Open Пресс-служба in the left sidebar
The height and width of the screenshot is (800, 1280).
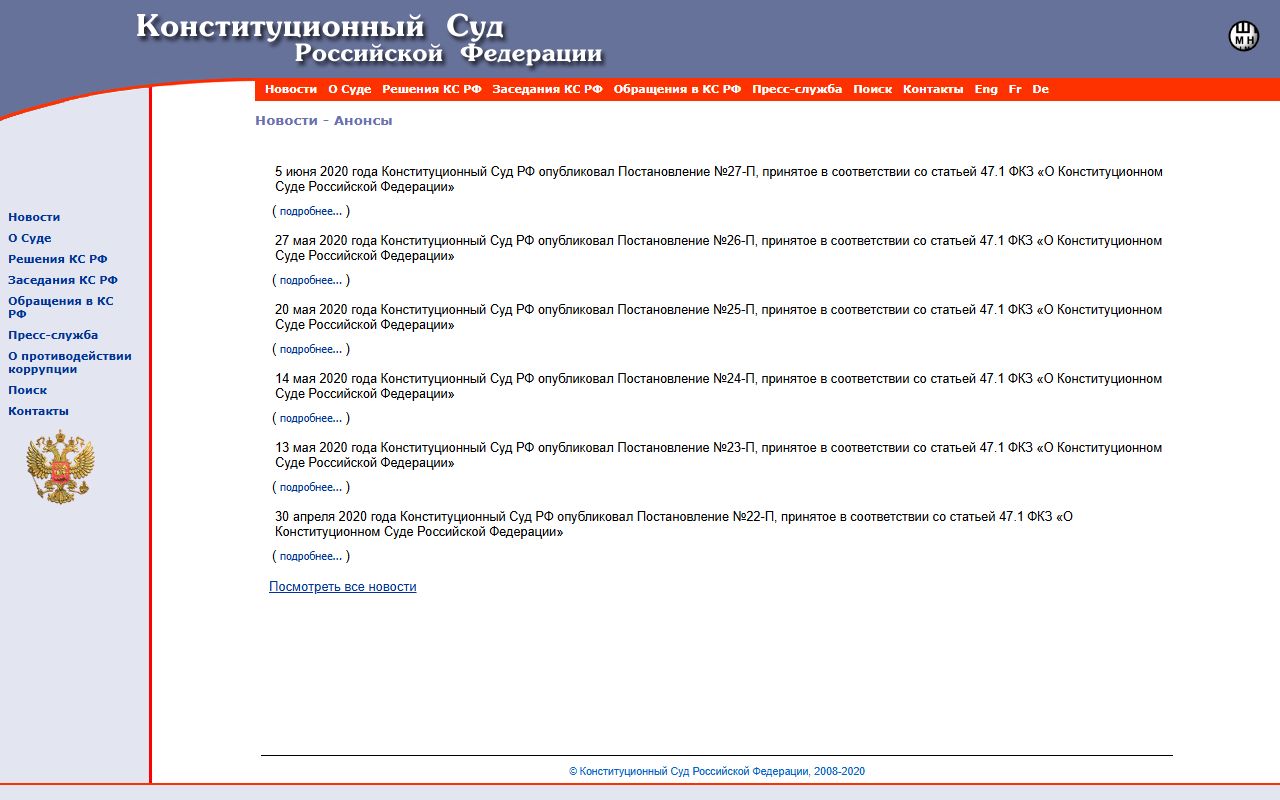[x=53, y=335]
